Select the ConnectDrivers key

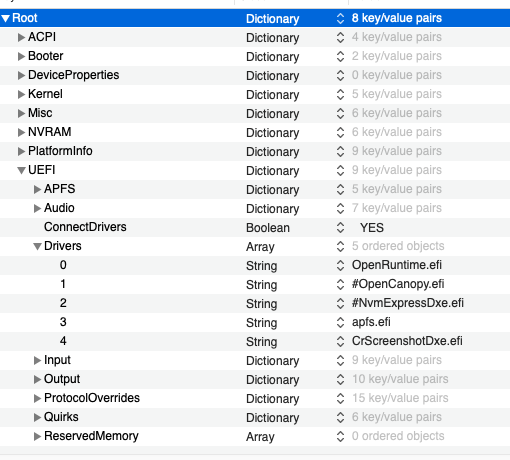click(85, 227)
